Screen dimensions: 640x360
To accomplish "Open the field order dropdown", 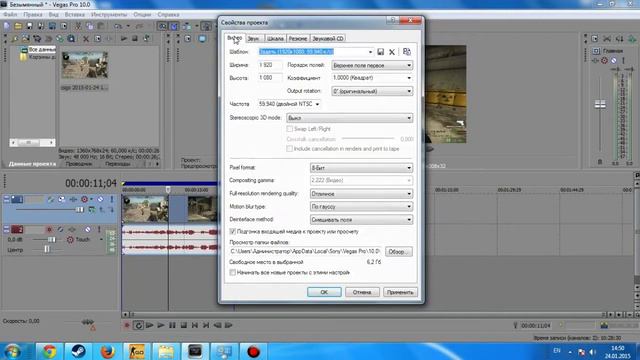I will pyautogui.click(x=372, y=65).
